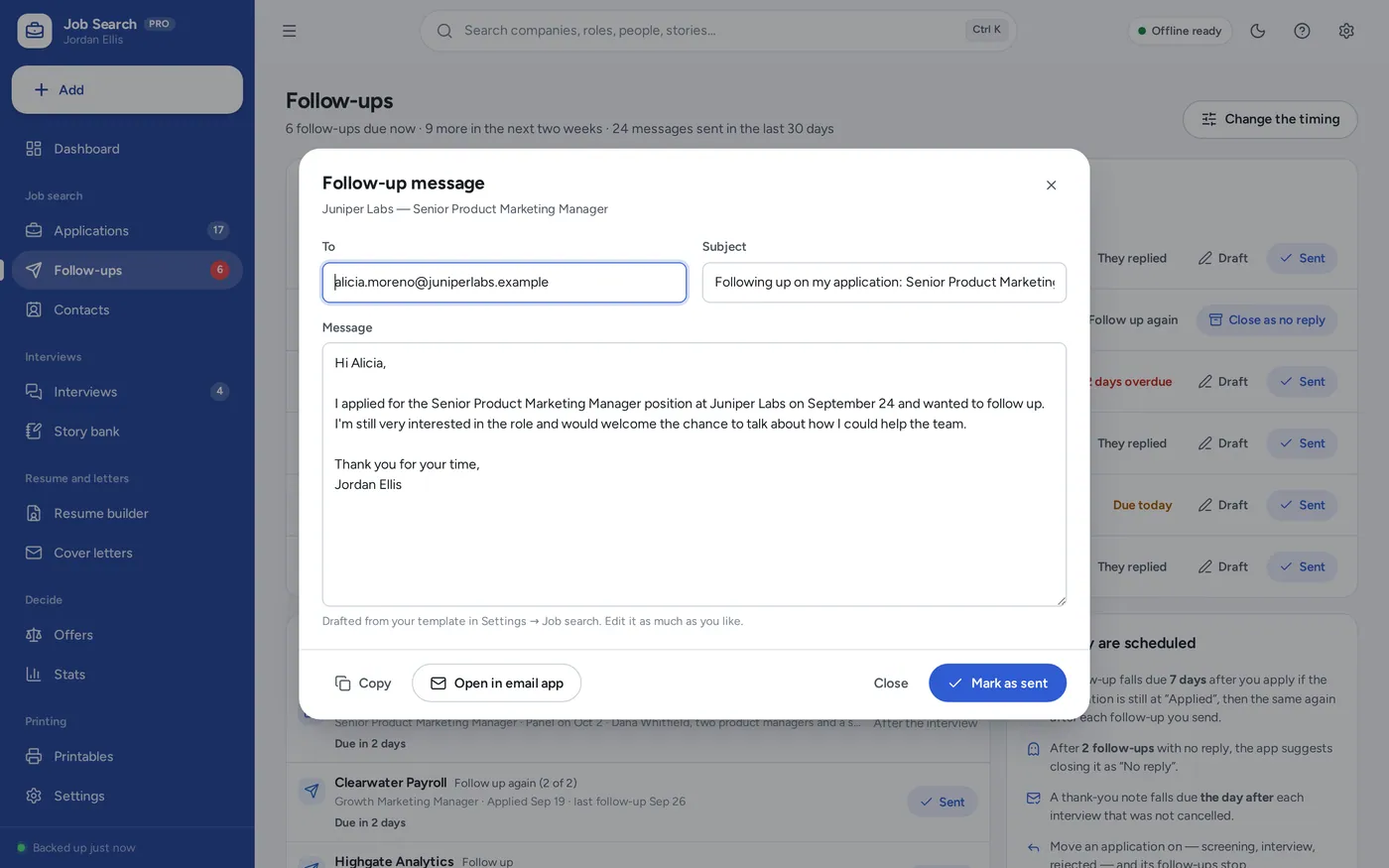
Task: Click Close as no reply button
Action: pyautogui.click(x=1267, y=319)
